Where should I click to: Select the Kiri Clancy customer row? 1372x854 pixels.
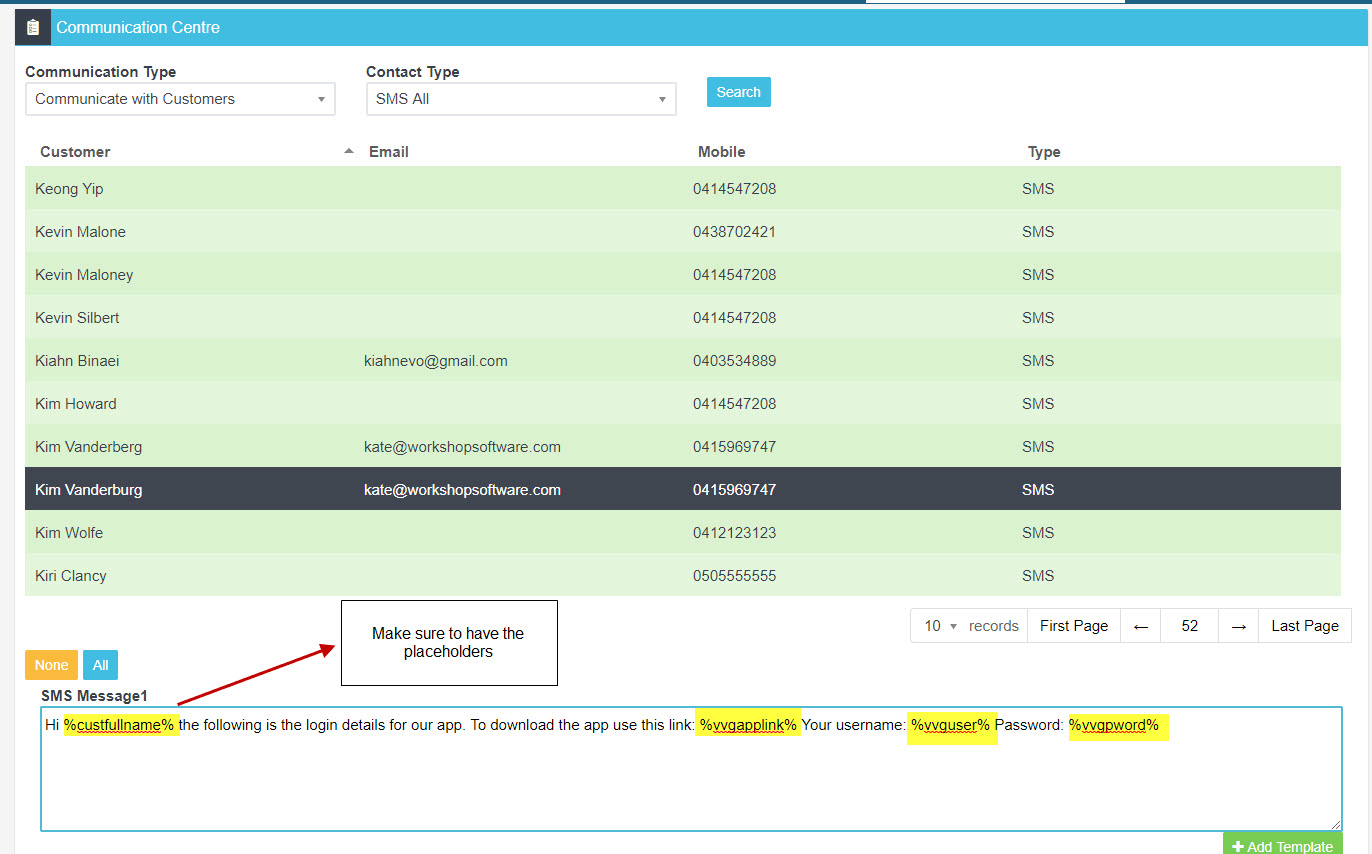[683, 575]
